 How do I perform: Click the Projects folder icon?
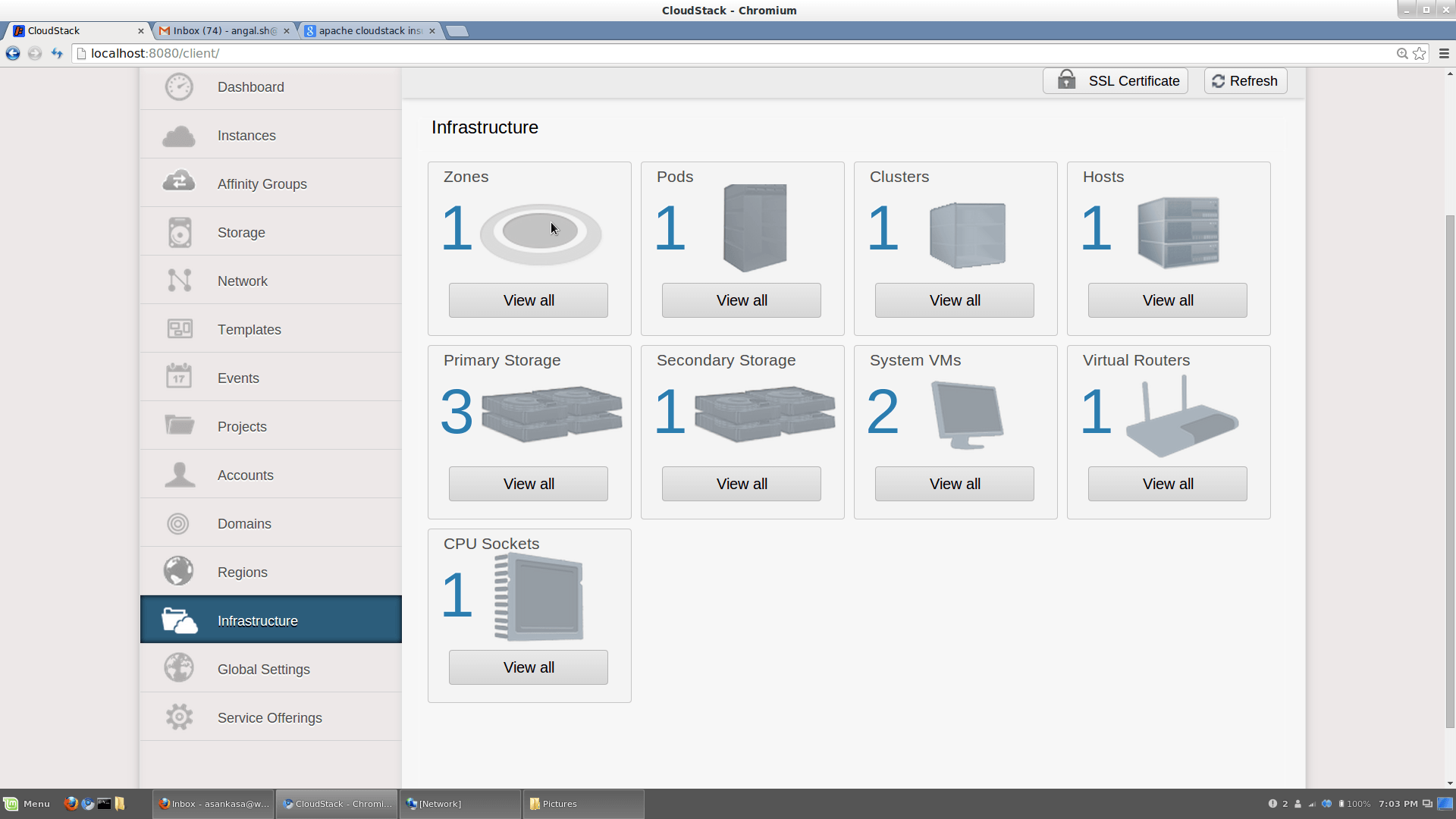coord(180,424)
